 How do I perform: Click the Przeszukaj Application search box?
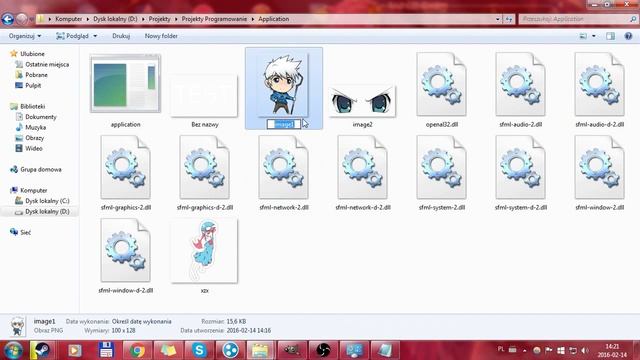(578, 19)
